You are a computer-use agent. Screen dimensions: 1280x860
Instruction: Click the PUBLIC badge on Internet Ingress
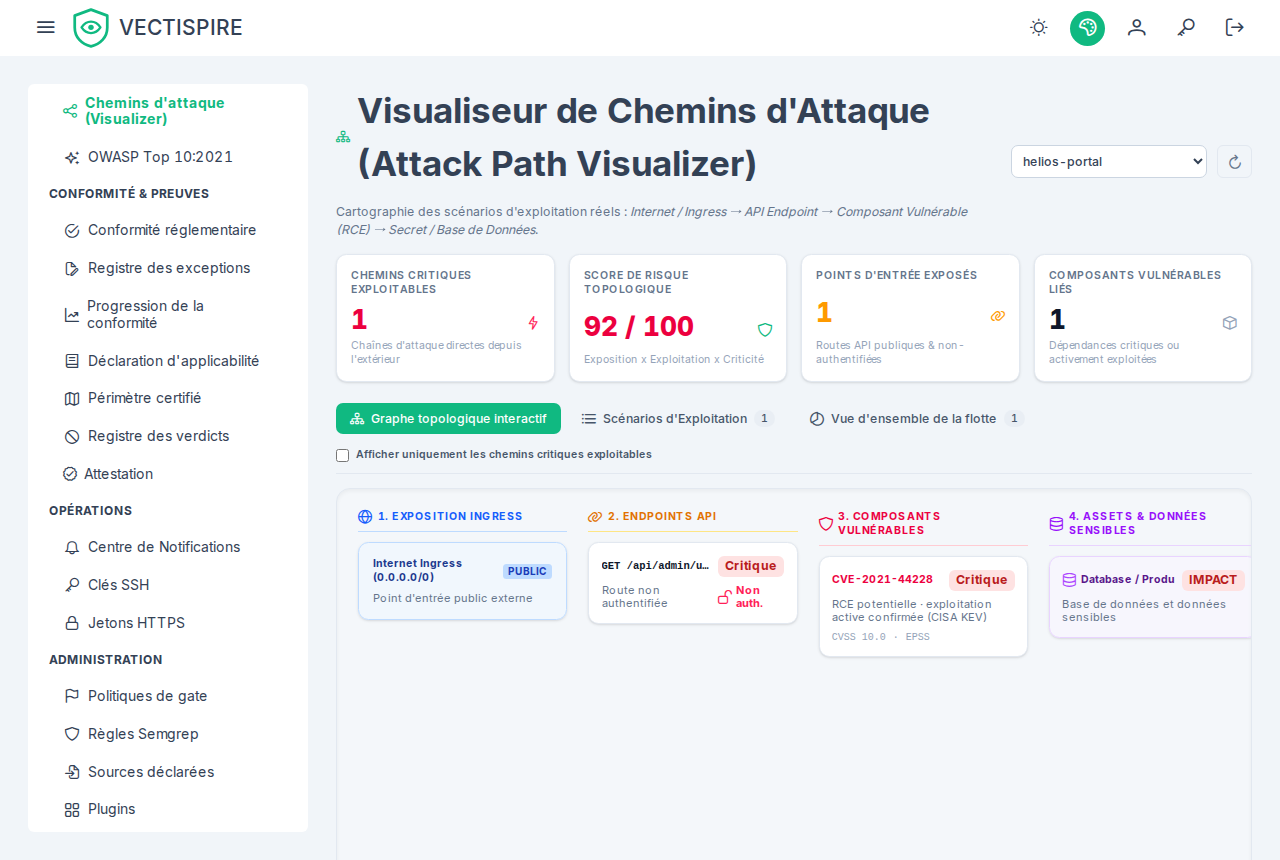pyautogui.click(x=527, y=571)
